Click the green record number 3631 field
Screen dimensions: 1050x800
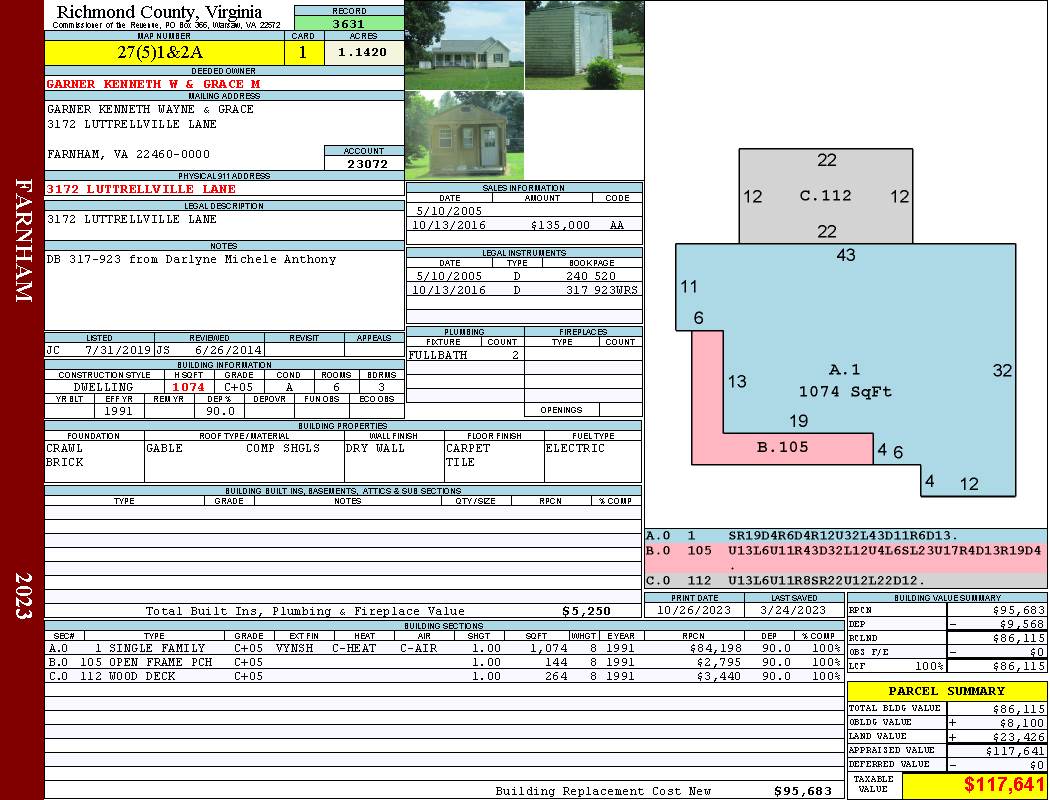(349, 23)
